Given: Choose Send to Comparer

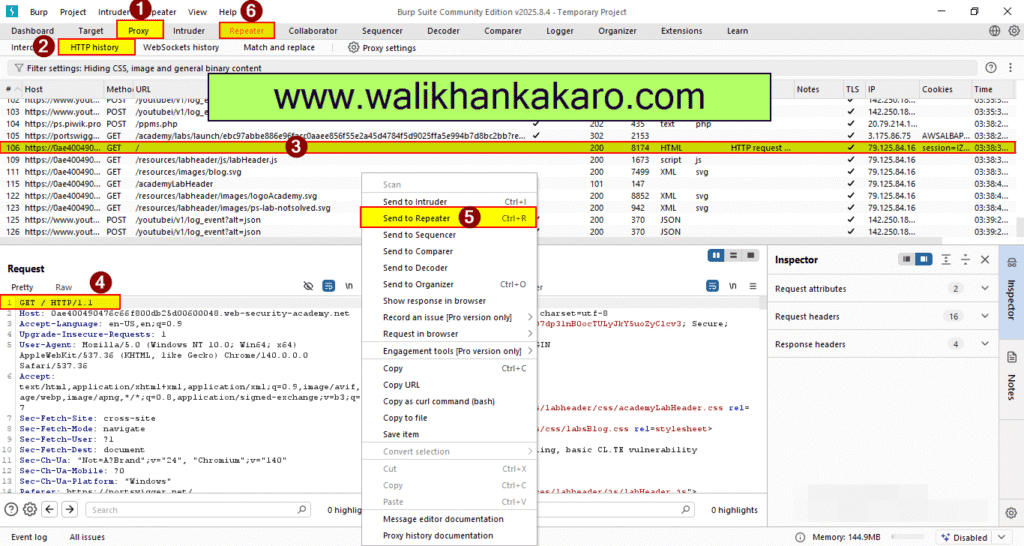Looking at the screenshot, I should point(449,251).
